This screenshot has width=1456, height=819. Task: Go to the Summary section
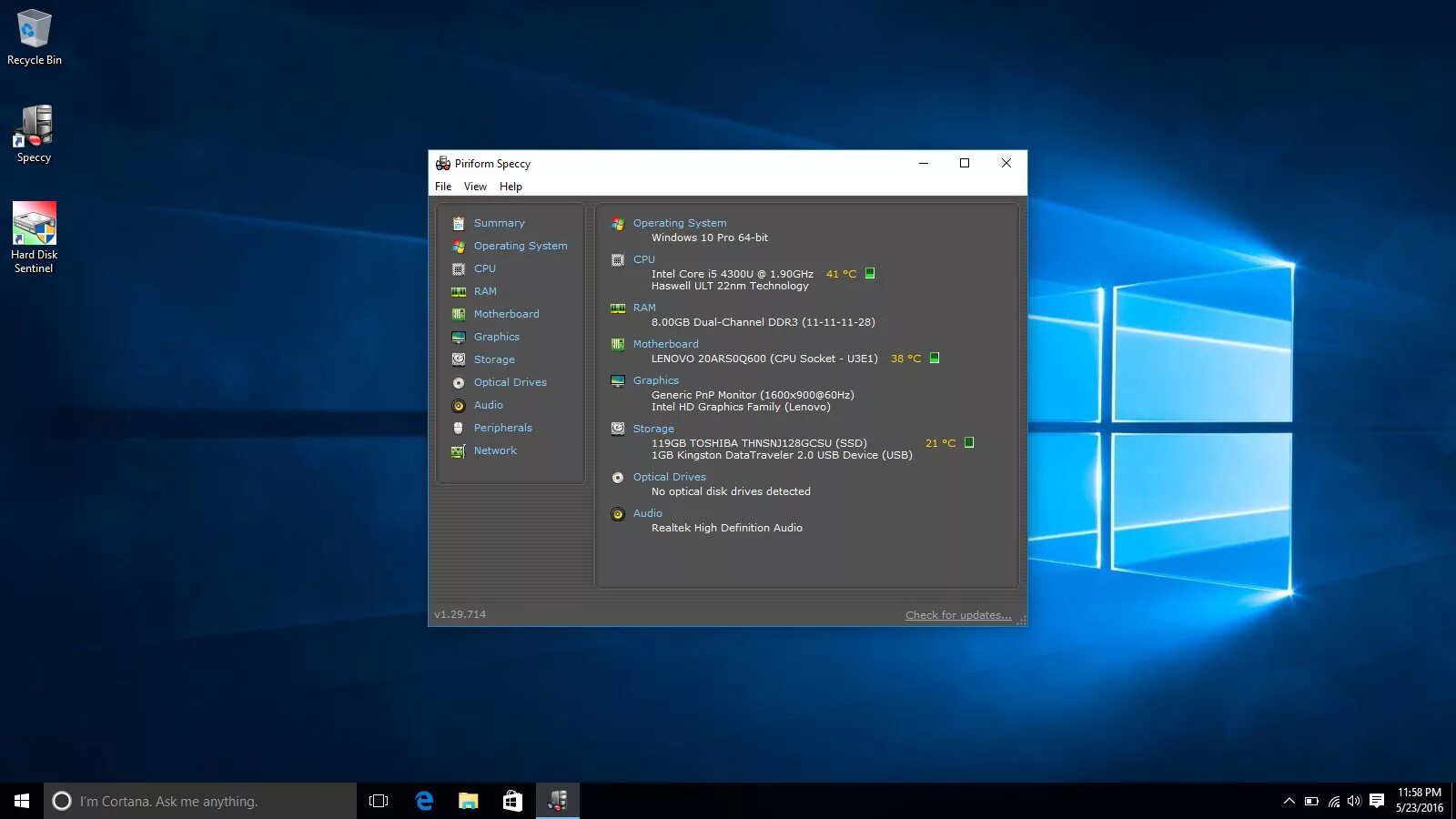pyautogui.click(x=499, y=223)
